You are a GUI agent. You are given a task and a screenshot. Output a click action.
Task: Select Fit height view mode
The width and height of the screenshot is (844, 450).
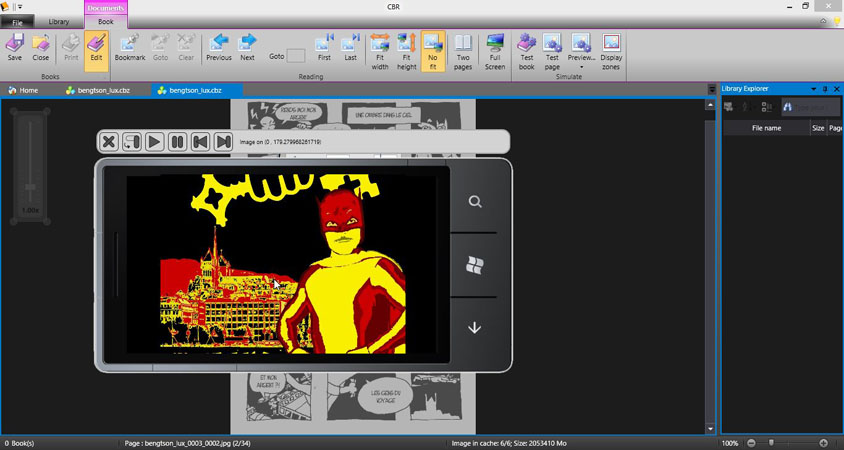[406, 52]
